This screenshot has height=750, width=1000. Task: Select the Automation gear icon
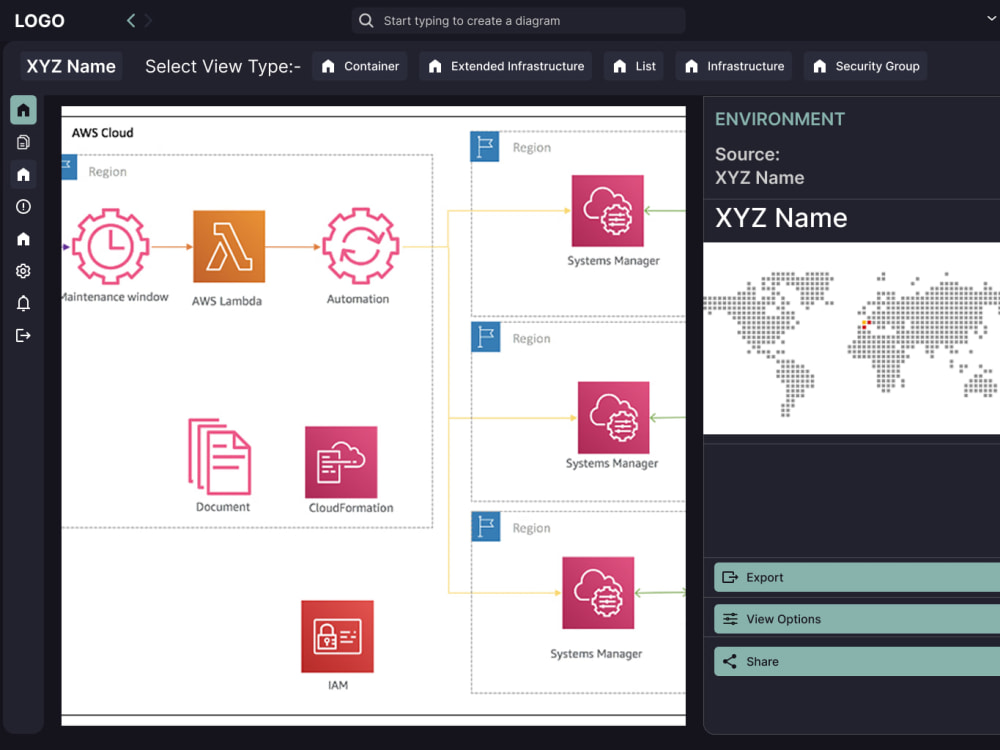pyautogui.click(x=360, y=246)
